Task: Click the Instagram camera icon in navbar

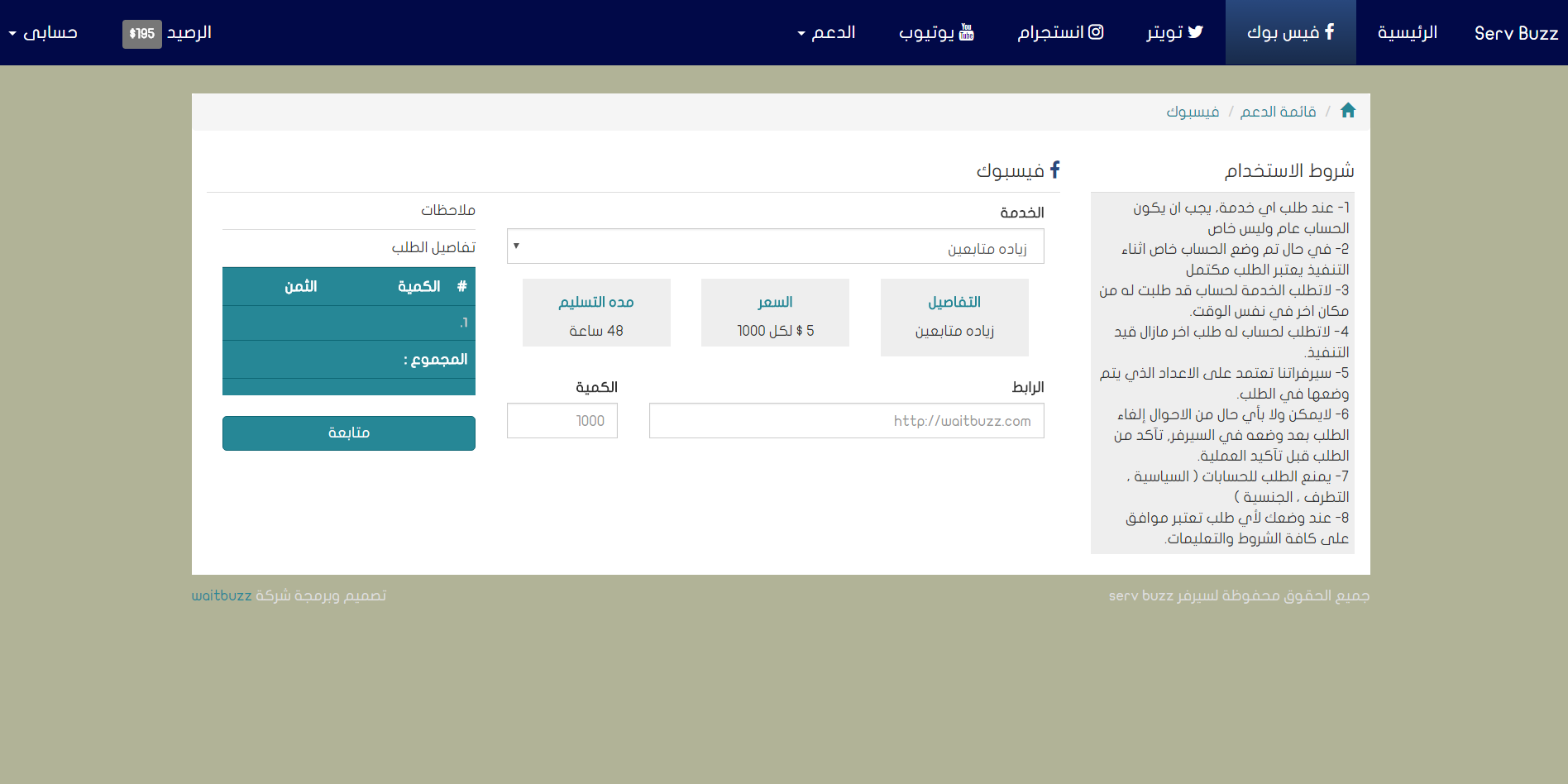Action: [x=1096, y=32]
